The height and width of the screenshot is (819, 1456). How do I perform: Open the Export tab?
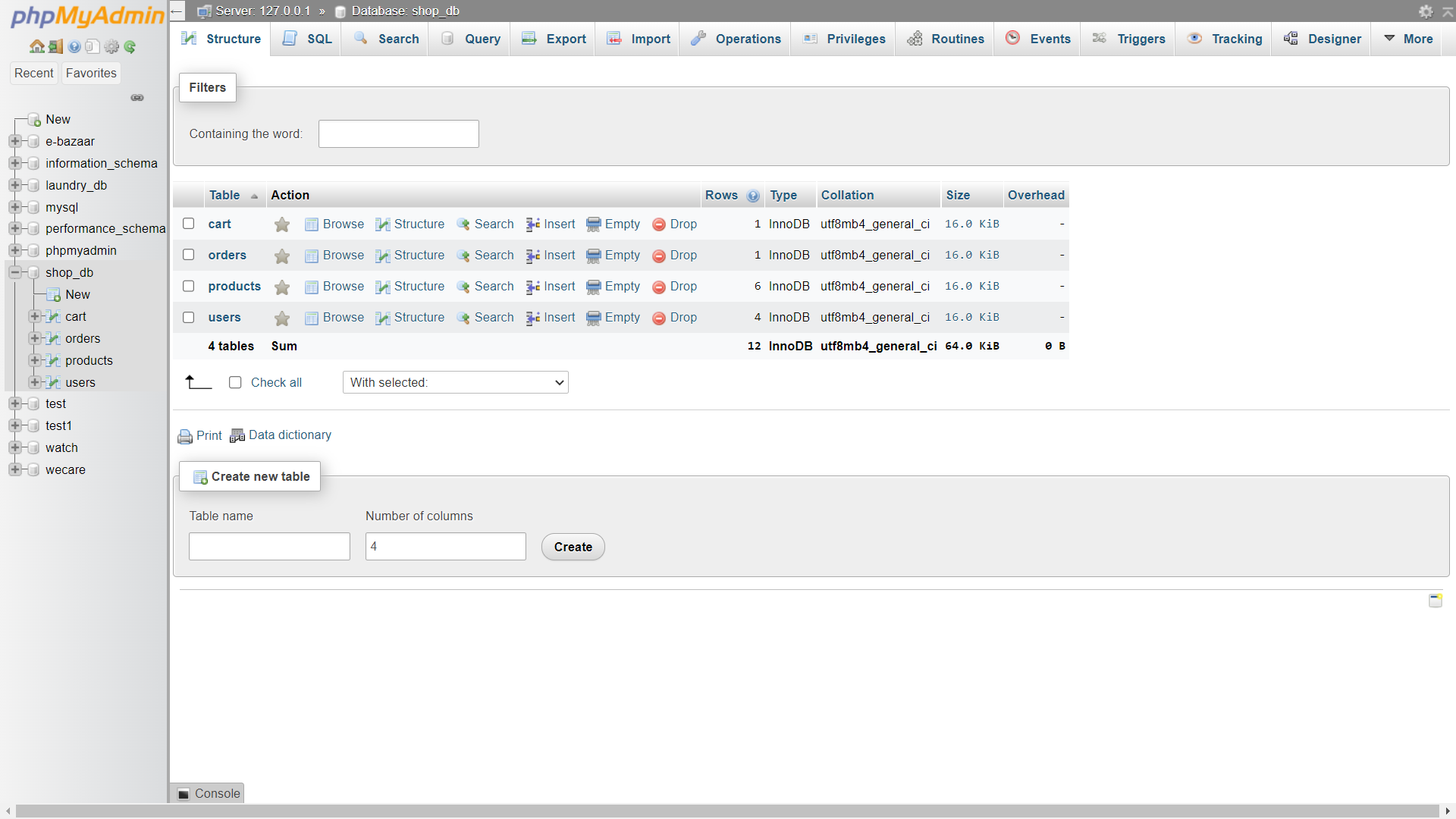(x=554, y=39)
